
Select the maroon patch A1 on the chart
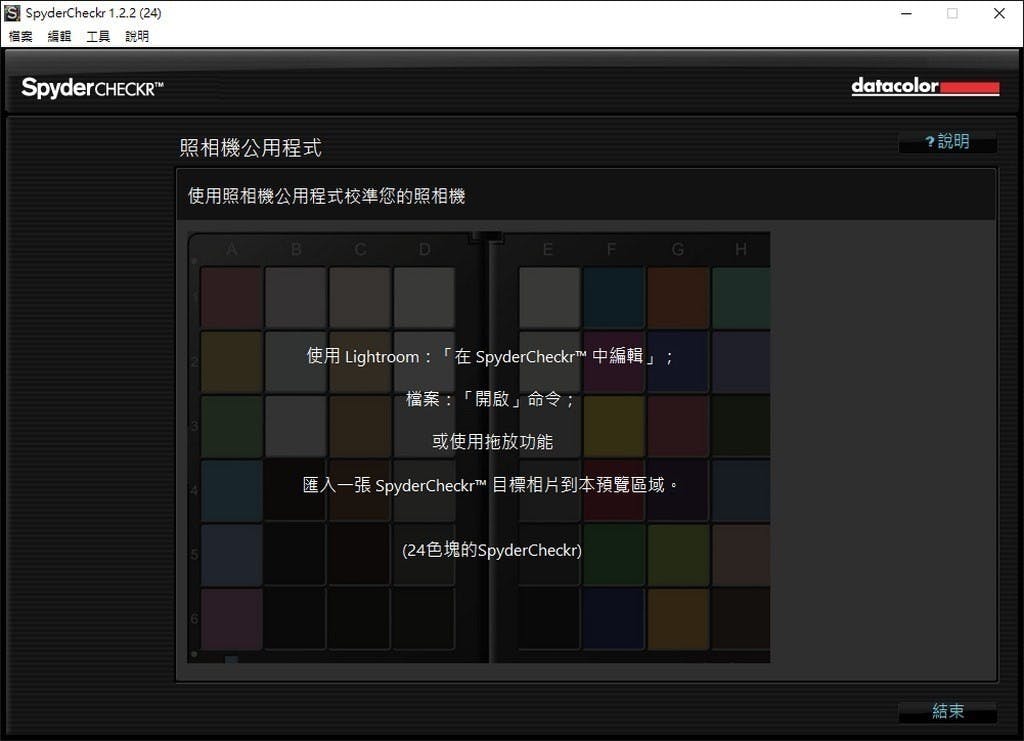tap(231, 297)
